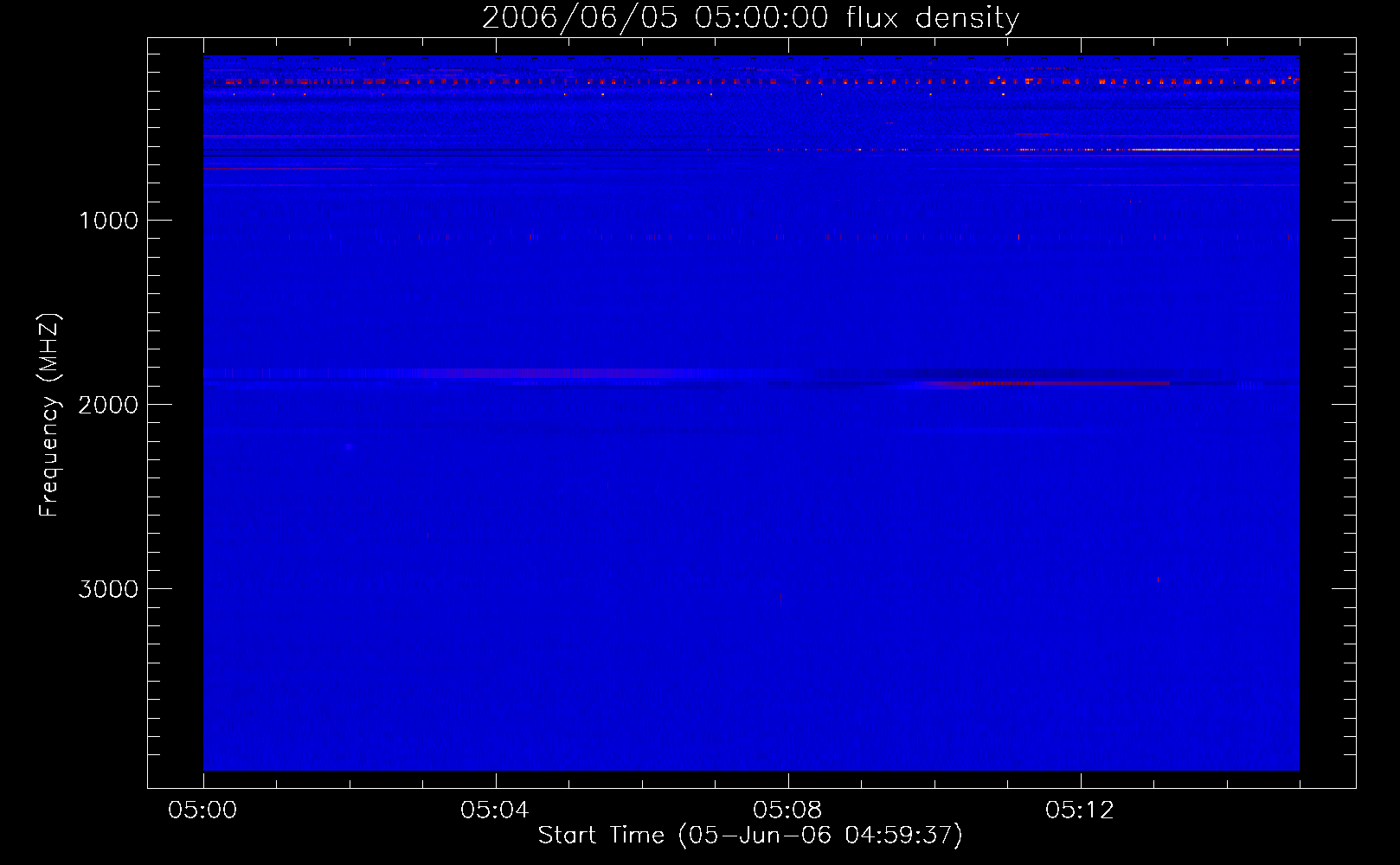
Task: Click the plot title '2006/06/05 05:00:00 flux density'
Action: pos(750,18)
